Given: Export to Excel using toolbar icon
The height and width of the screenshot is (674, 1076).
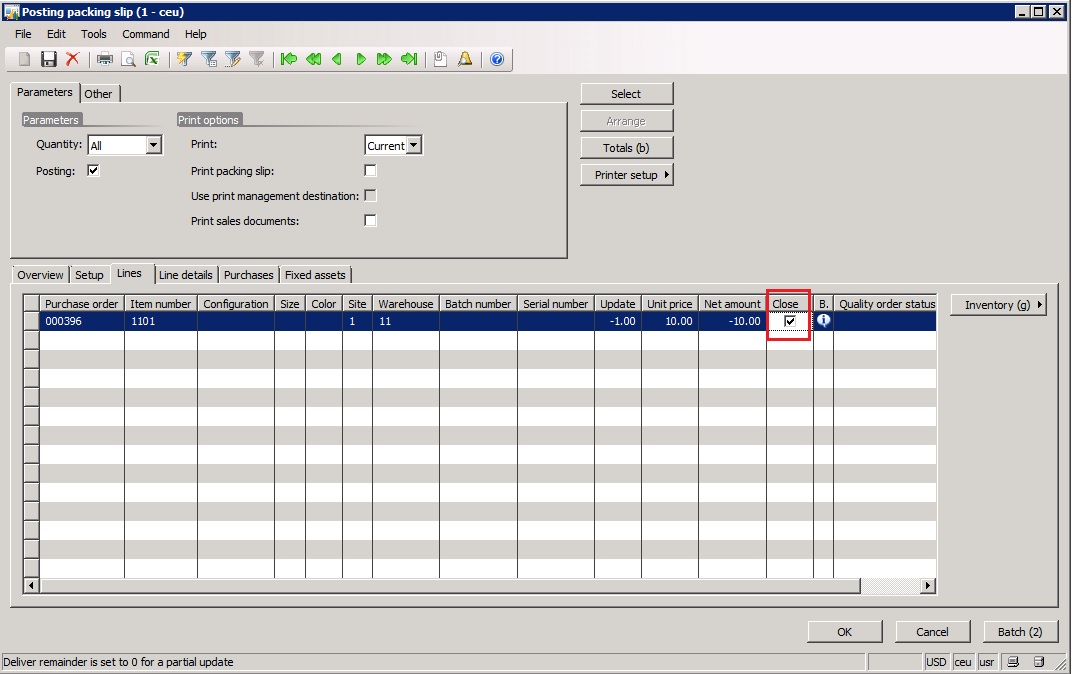Looking at the screenshot, I should (152, 60).
